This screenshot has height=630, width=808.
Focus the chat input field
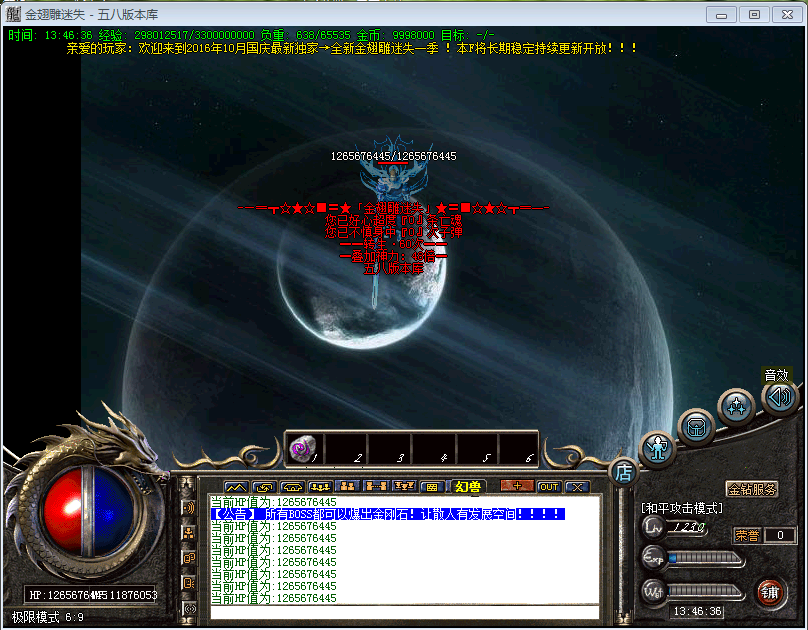point(405,612)
